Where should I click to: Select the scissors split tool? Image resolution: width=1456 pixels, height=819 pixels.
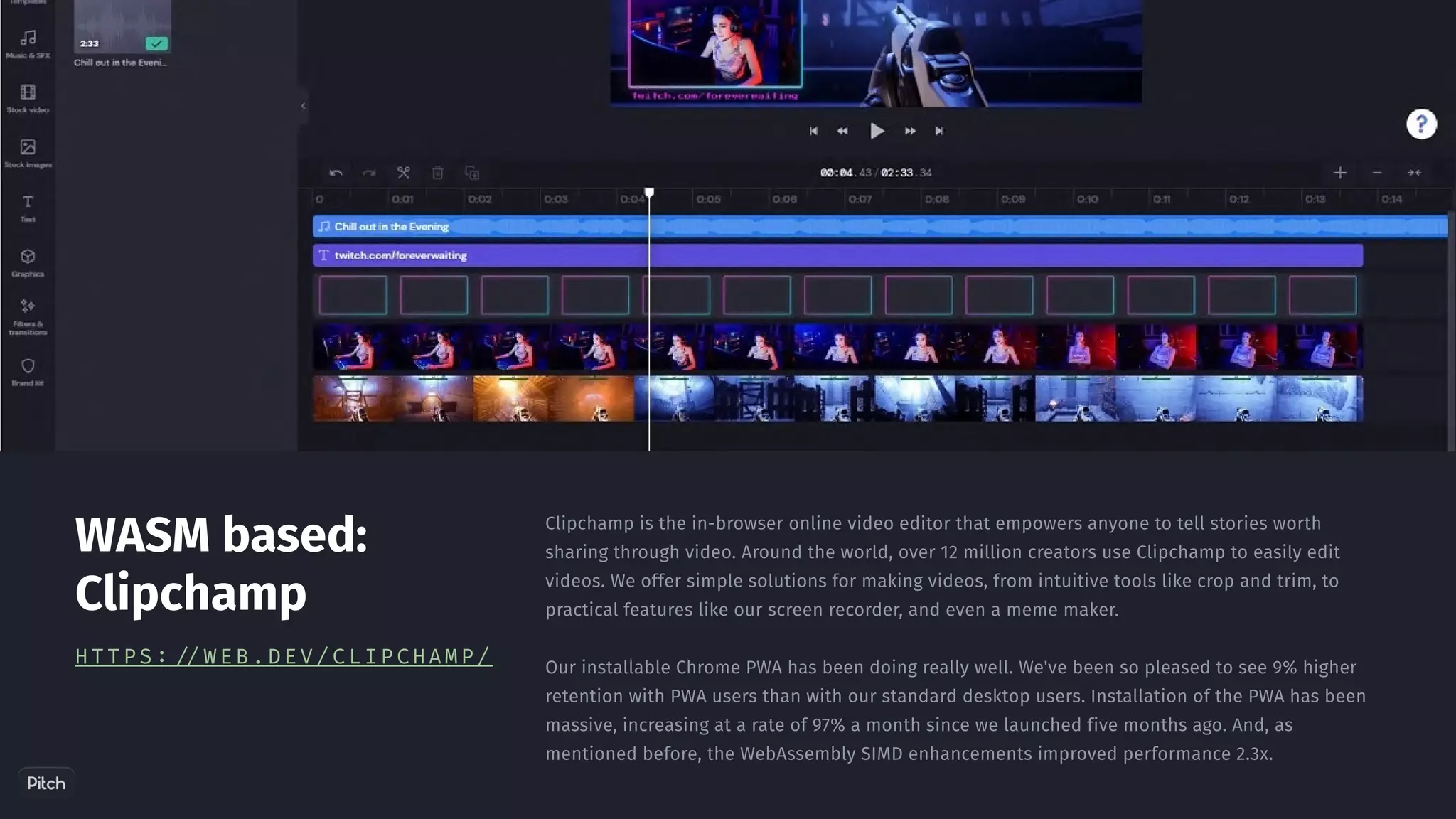(x=403, y=173)
